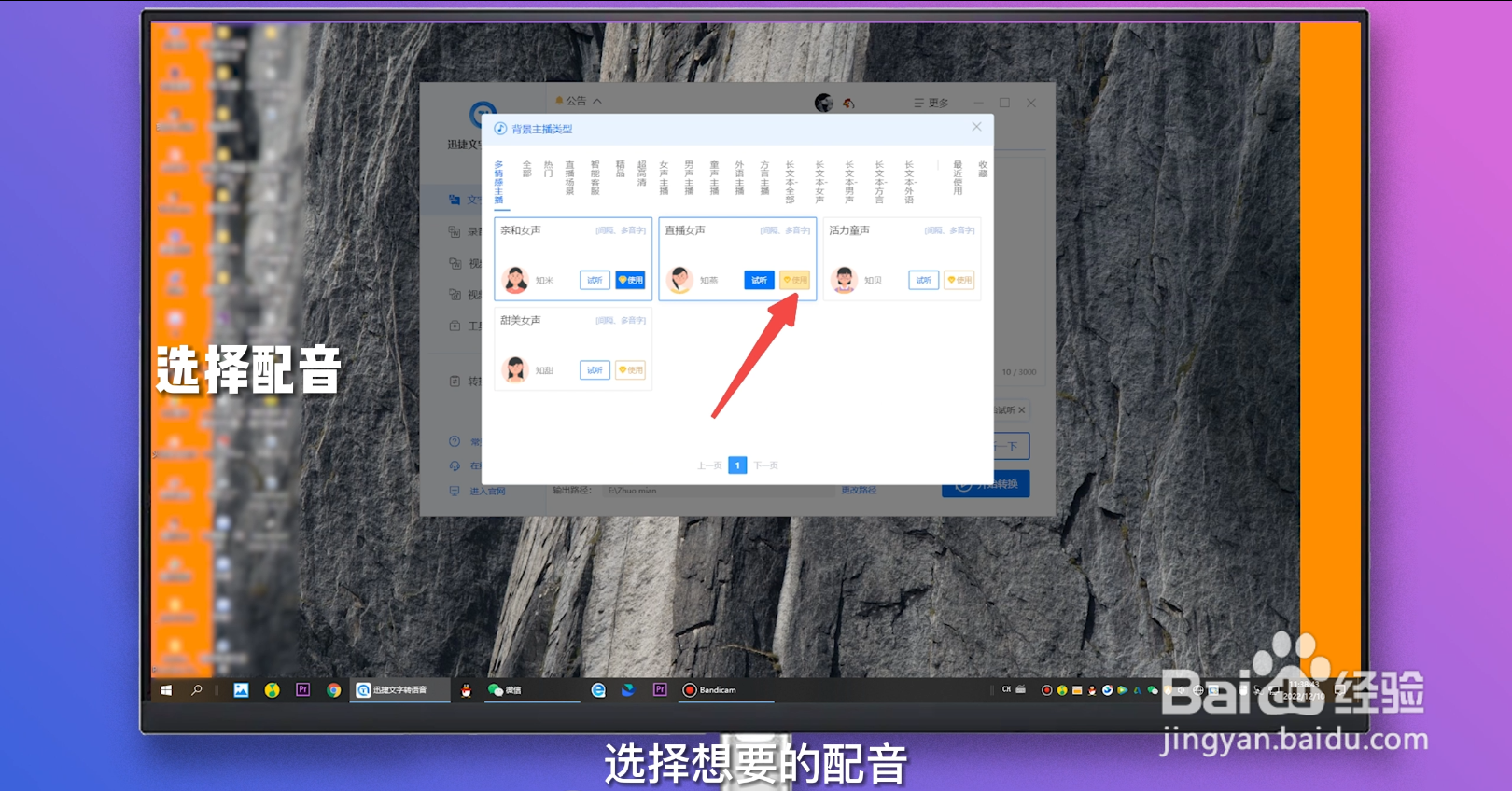The width and height of the screenshot is (1512, 791).
Task: Select the 外语主播 category tab
Action: pyautogui.click(x=739, y=177)
